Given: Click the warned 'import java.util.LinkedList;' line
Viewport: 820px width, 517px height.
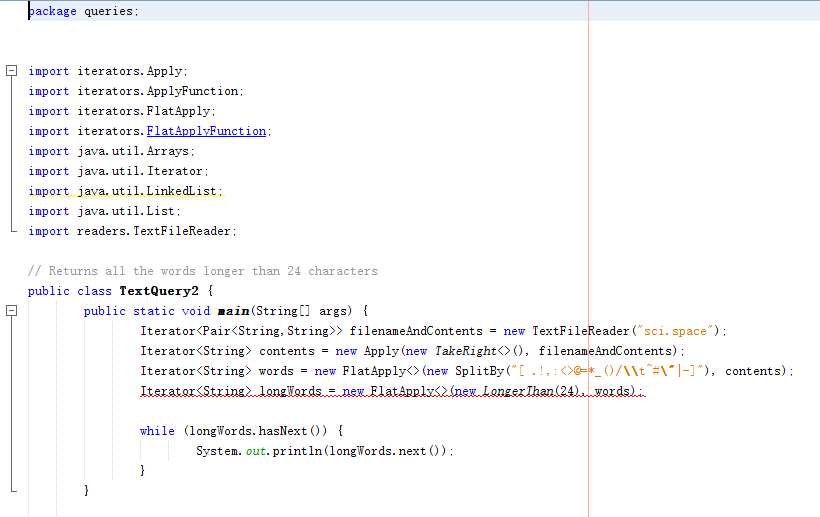Looking at the screenshot, I should click(x=126, y=191).
